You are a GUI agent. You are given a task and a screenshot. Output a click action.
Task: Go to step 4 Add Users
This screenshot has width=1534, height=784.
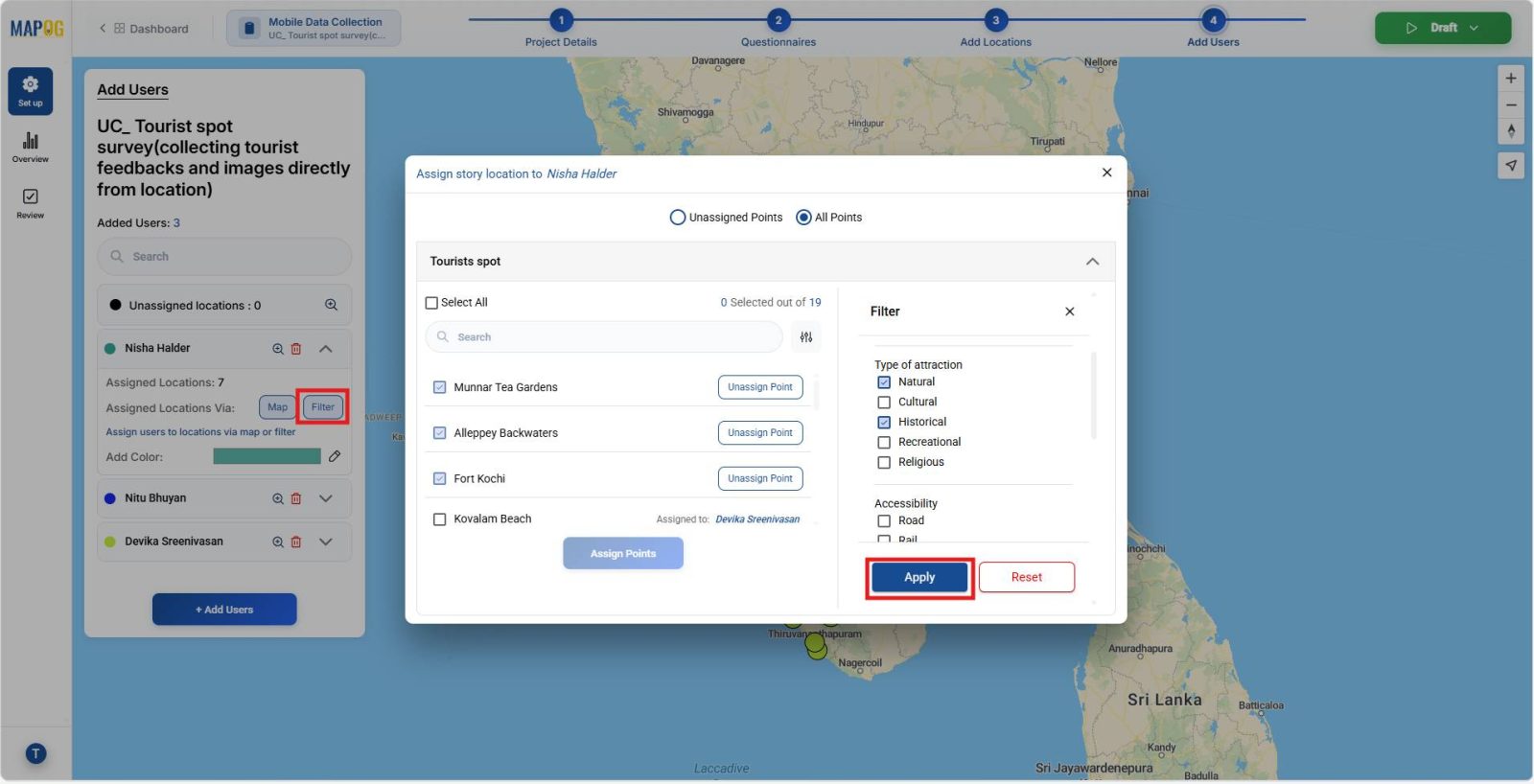click(x=1213, y=20)
